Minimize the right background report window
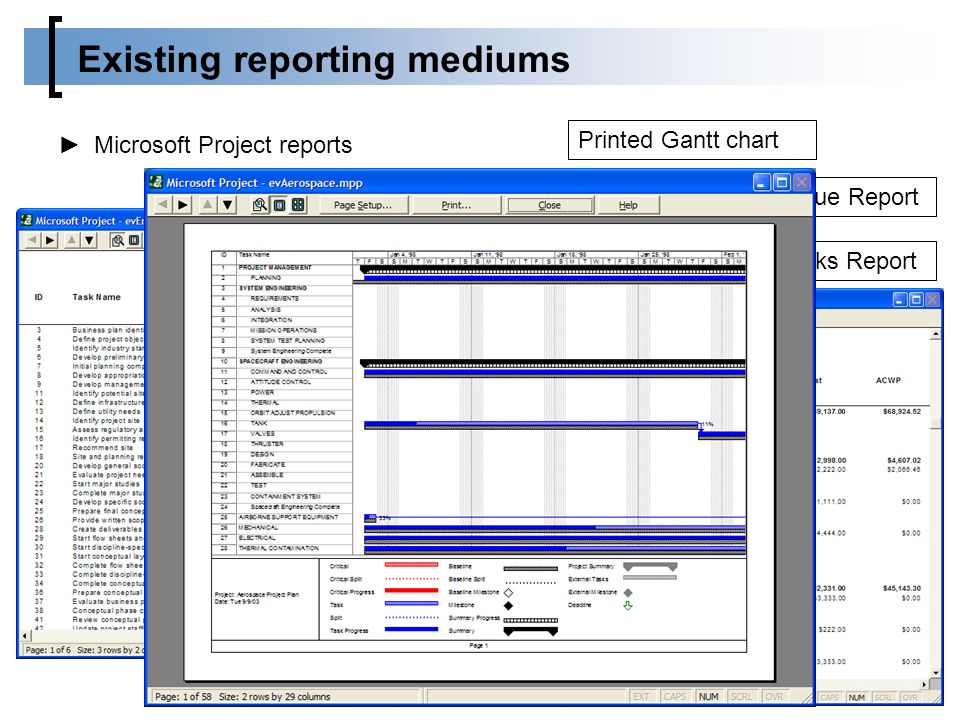This screenshot has height=720, width=960. pos(899,299)
